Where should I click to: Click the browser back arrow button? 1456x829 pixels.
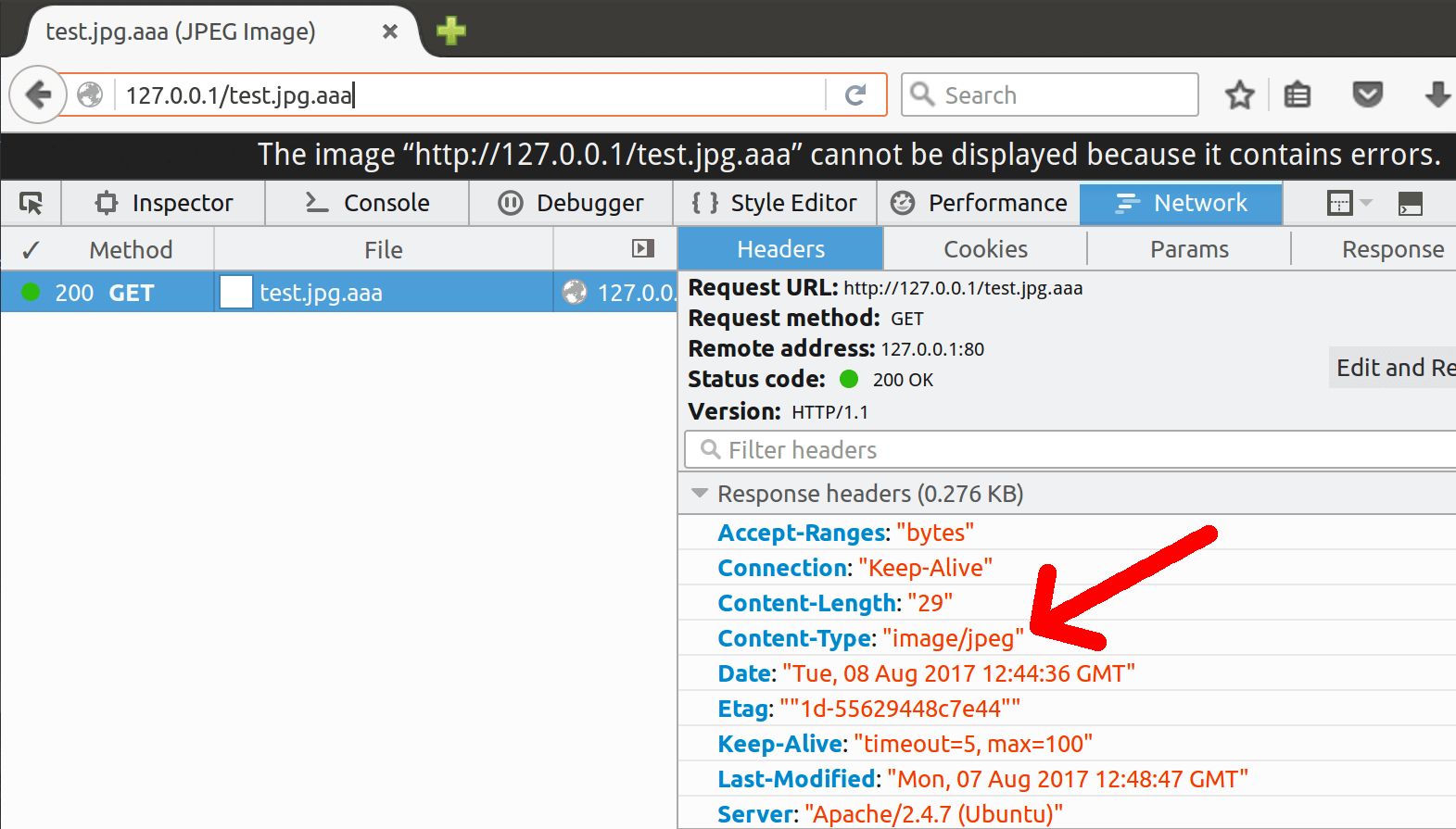(x=38, y=94)
